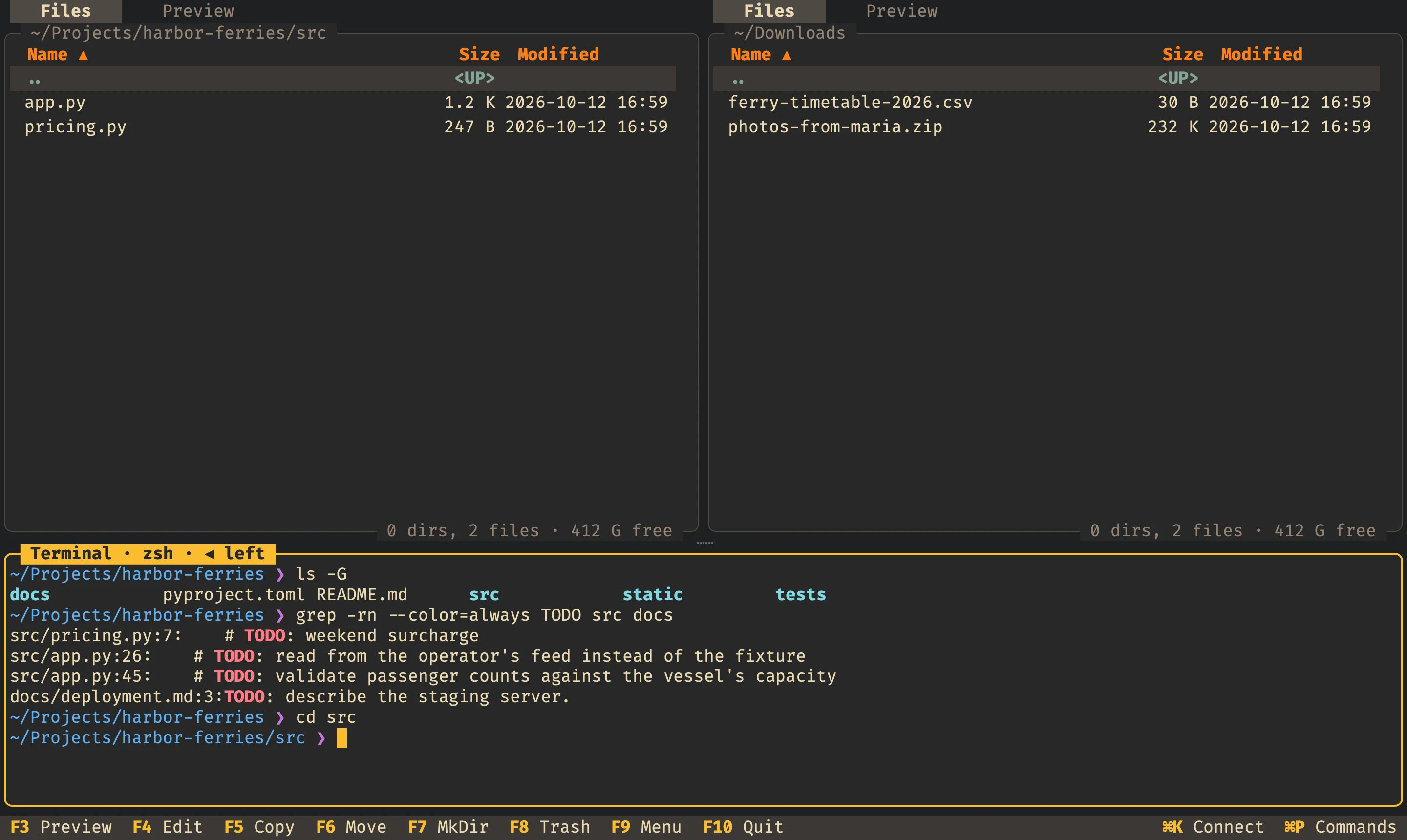Sort Downloads pane by Modified column

pos(1261,54)
